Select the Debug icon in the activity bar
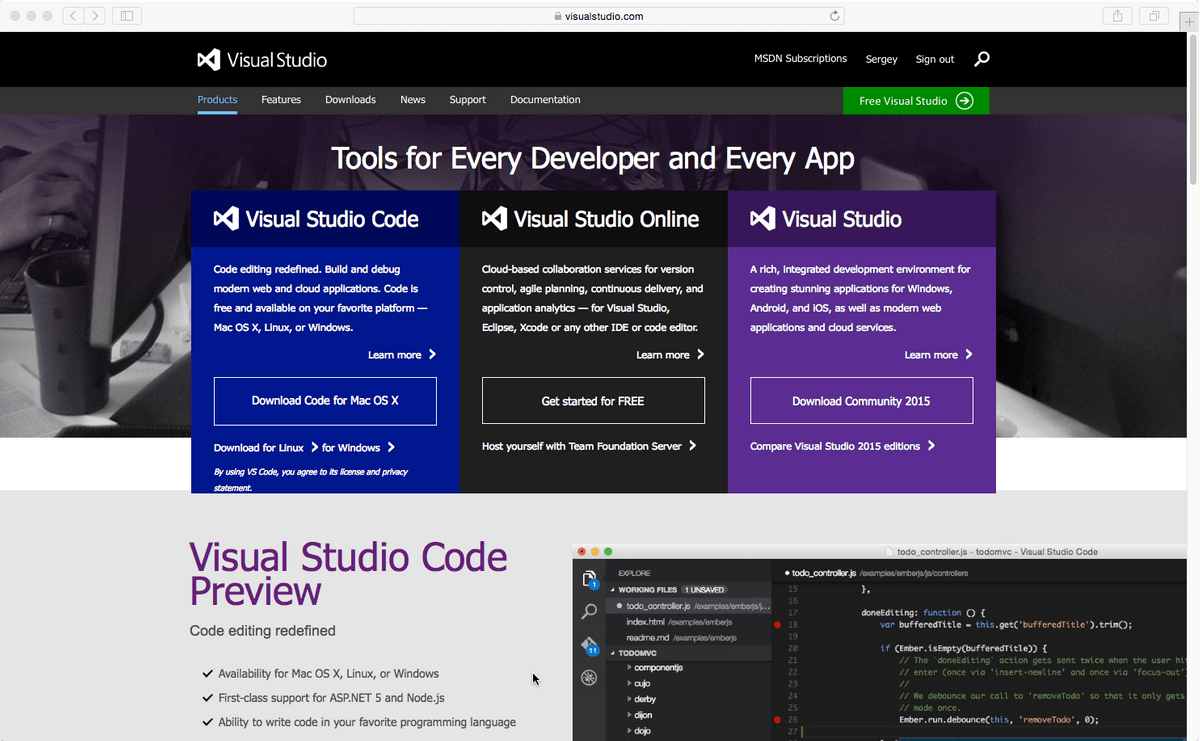This screenshot has height=741, width=1200. [588, 677]
